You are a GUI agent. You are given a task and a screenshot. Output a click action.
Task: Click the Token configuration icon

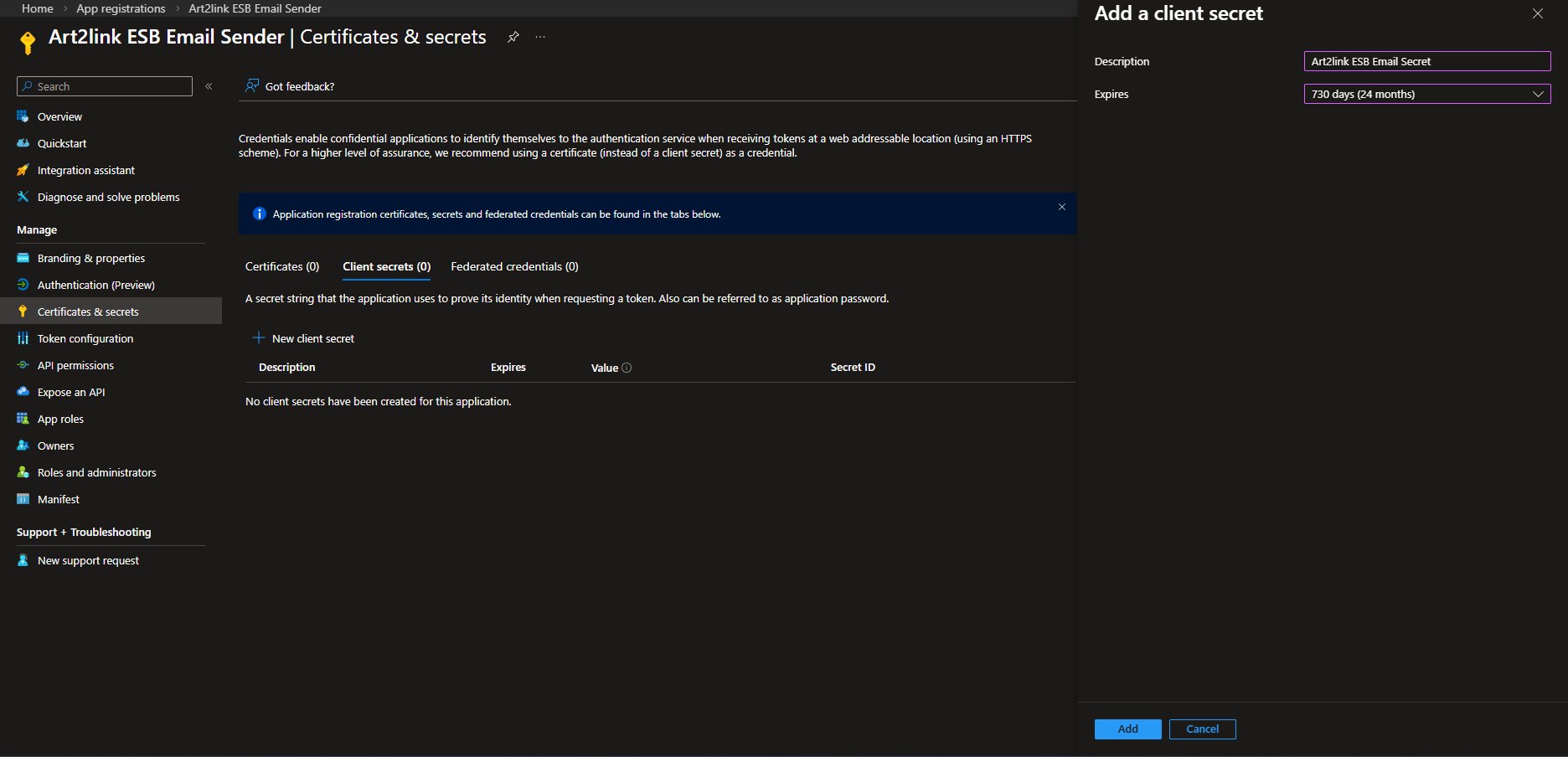[23, 338]
